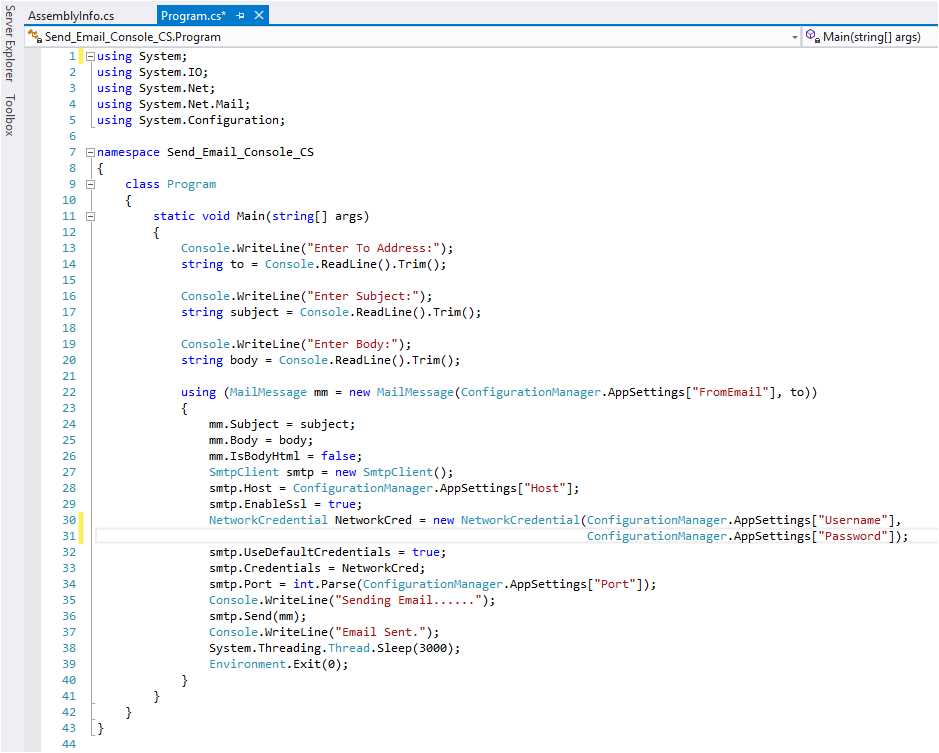Pin the Program.cs tab
The image size is (939, 753).
[x=241, y=16]
